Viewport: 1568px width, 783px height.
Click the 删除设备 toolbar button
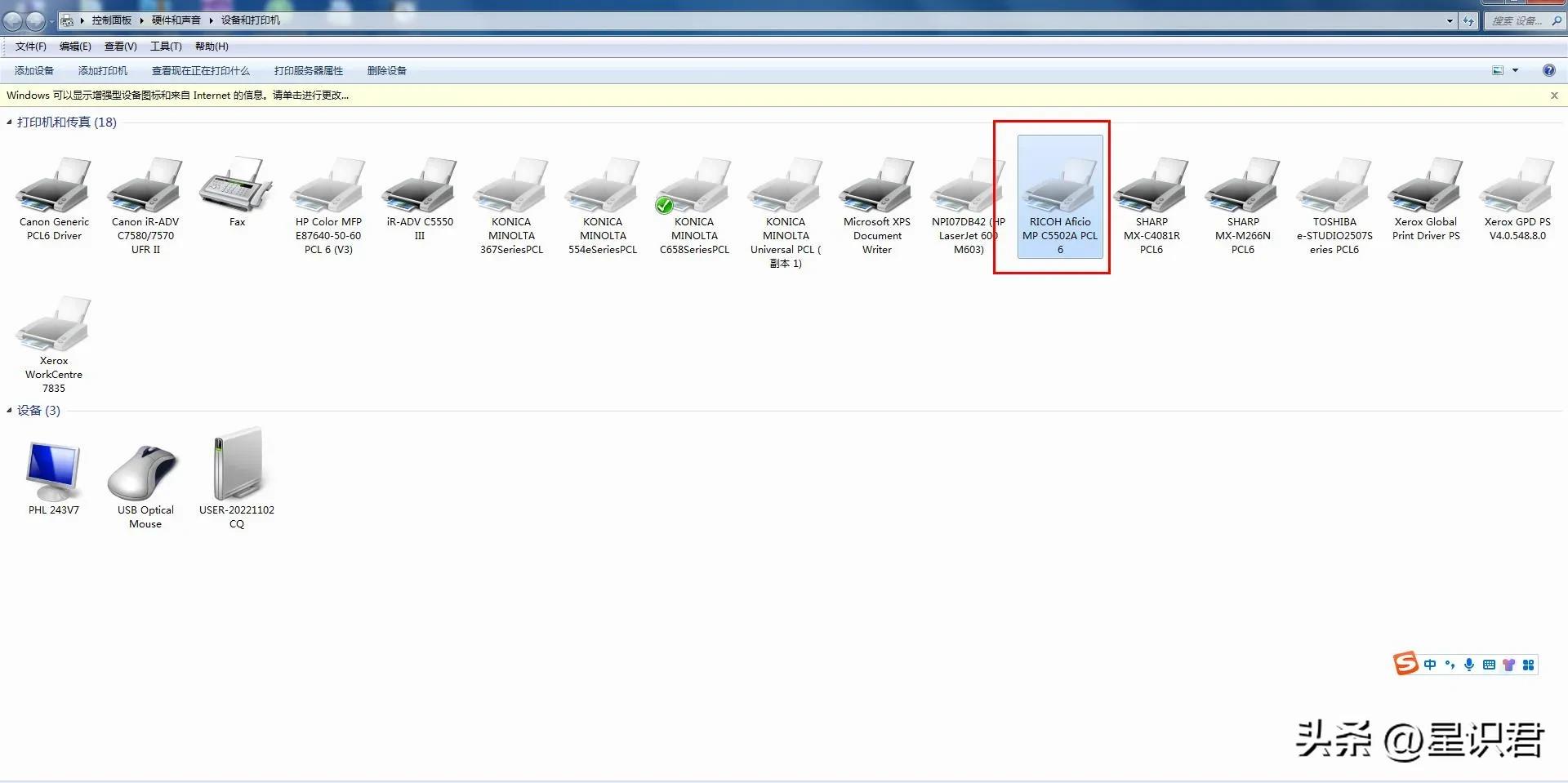[387, 71]
